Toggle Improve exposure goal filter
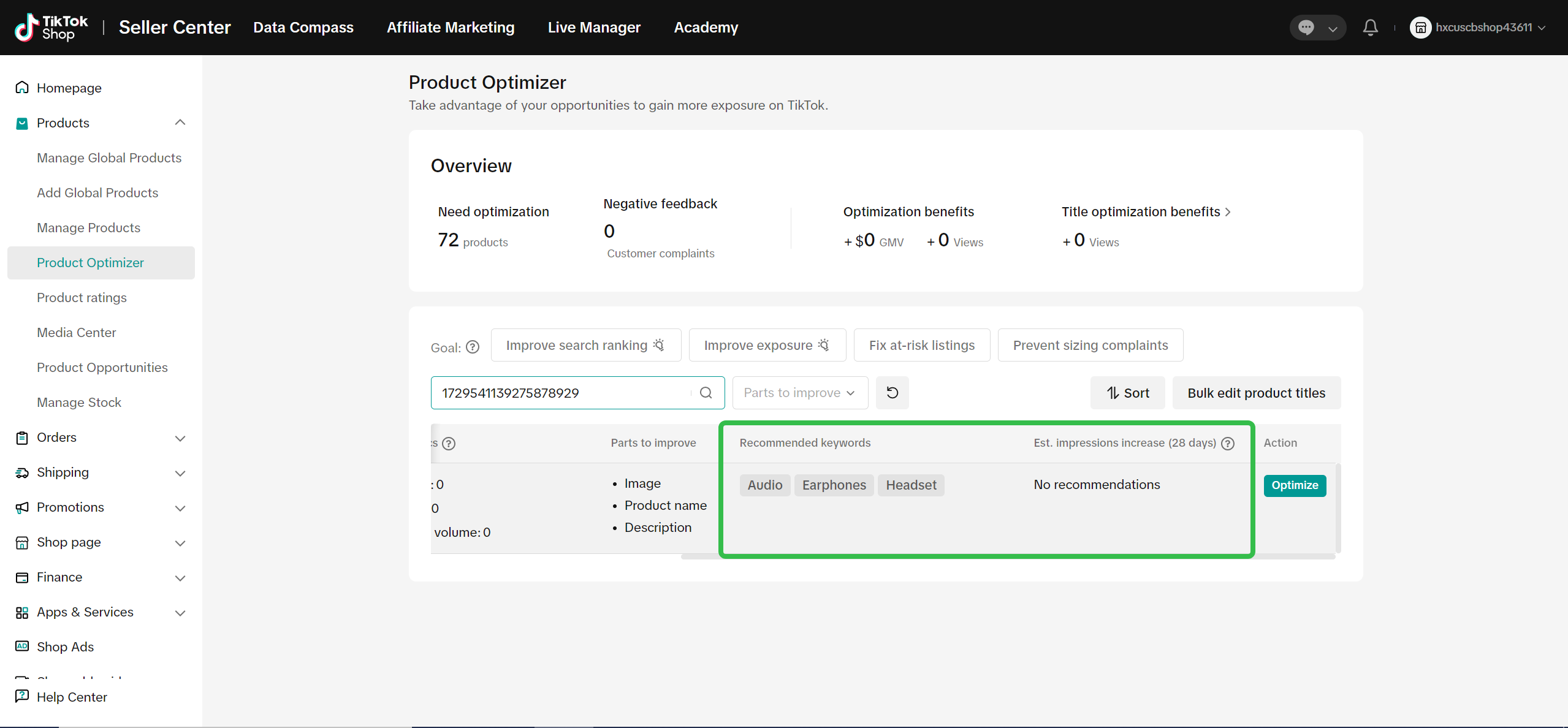Image resolution: width=1568 pixels, height=728 pixels. (767, 345)
